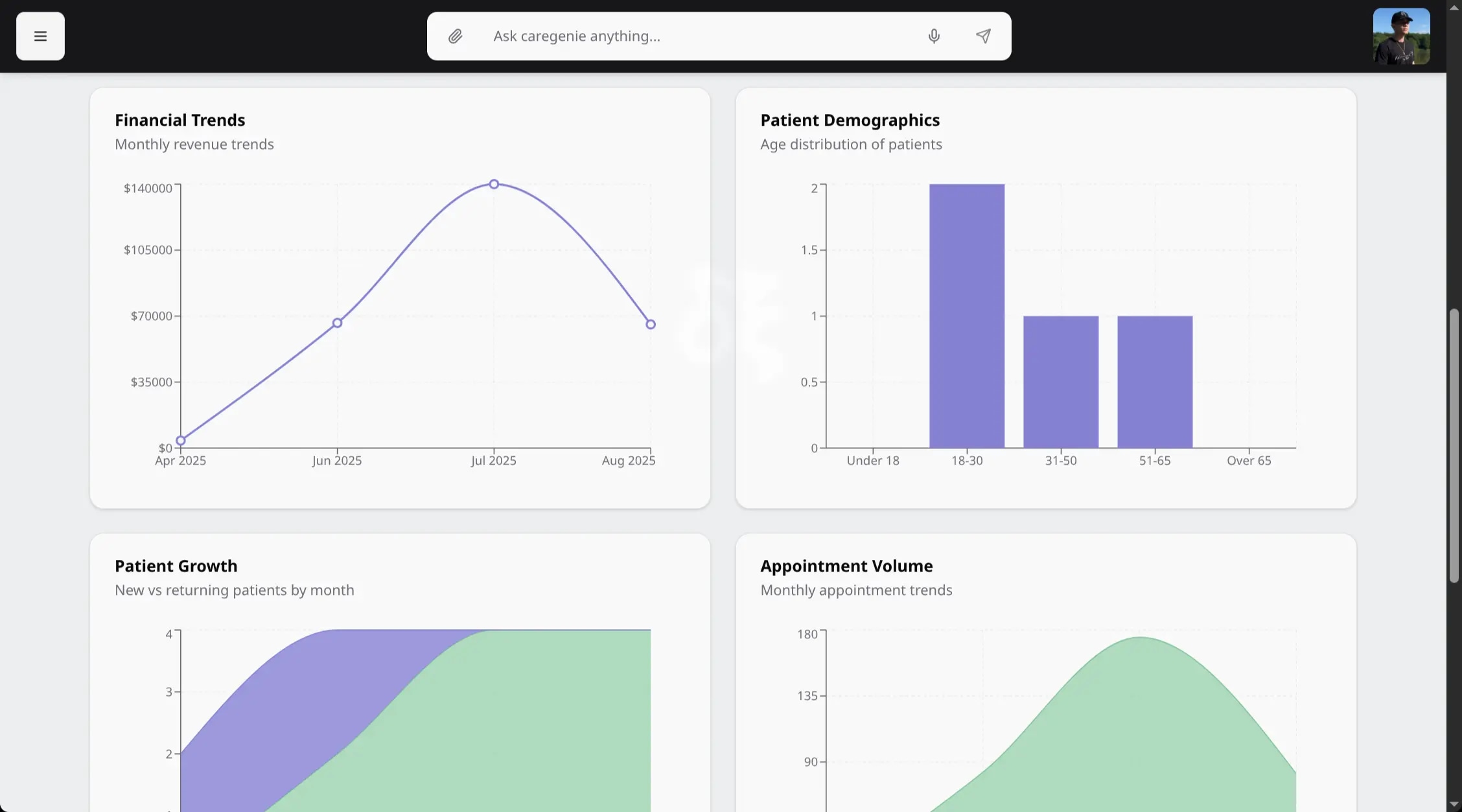Click the Patient Growth chart heading

[x=176, y=566]
